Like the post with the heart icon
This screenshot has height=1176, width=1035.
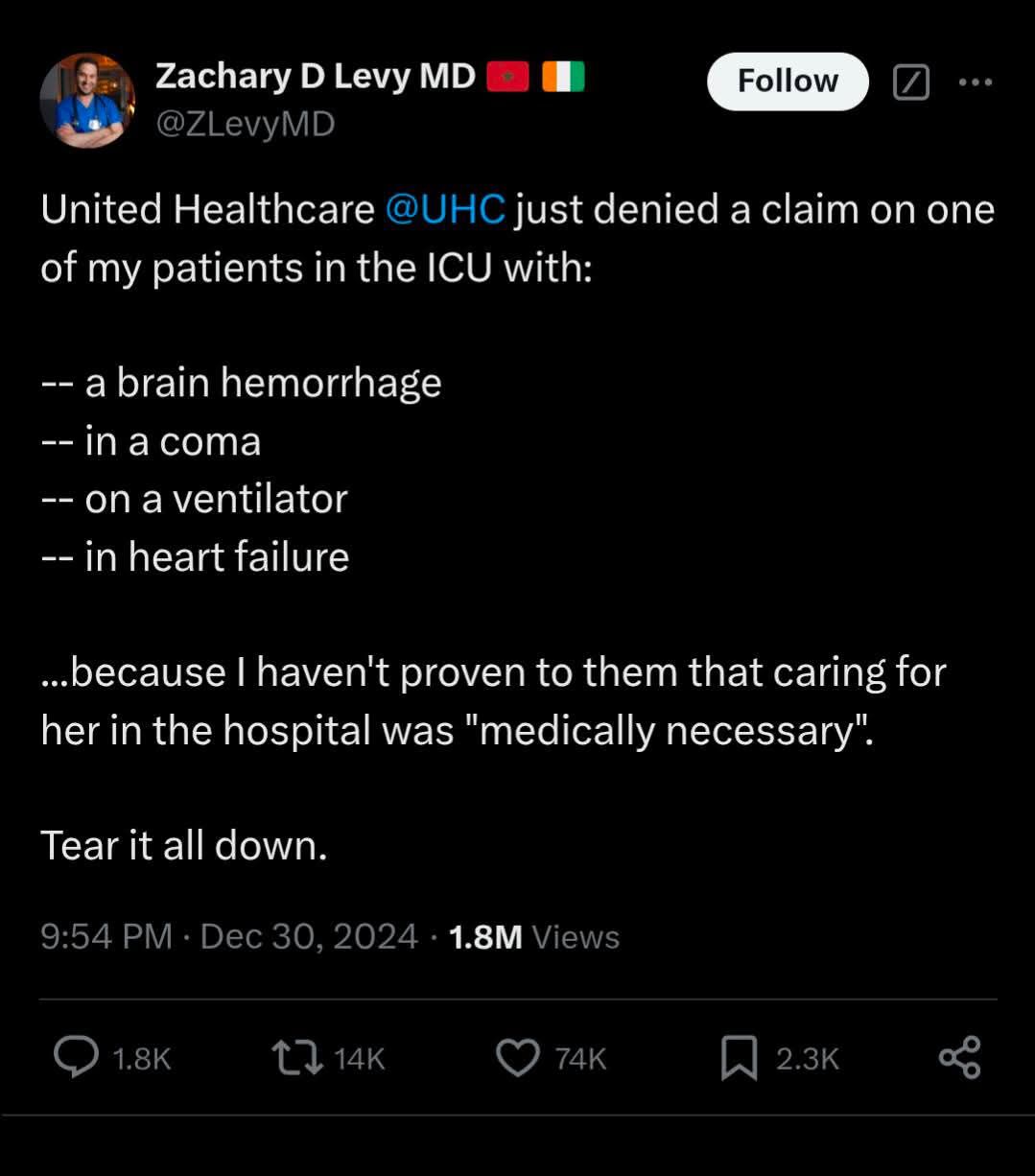point(518,1057)
